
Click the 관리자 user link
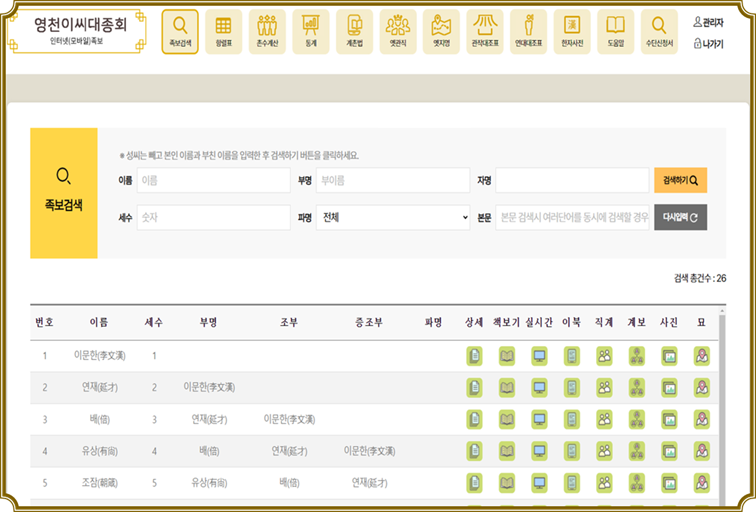click(708, 22)
